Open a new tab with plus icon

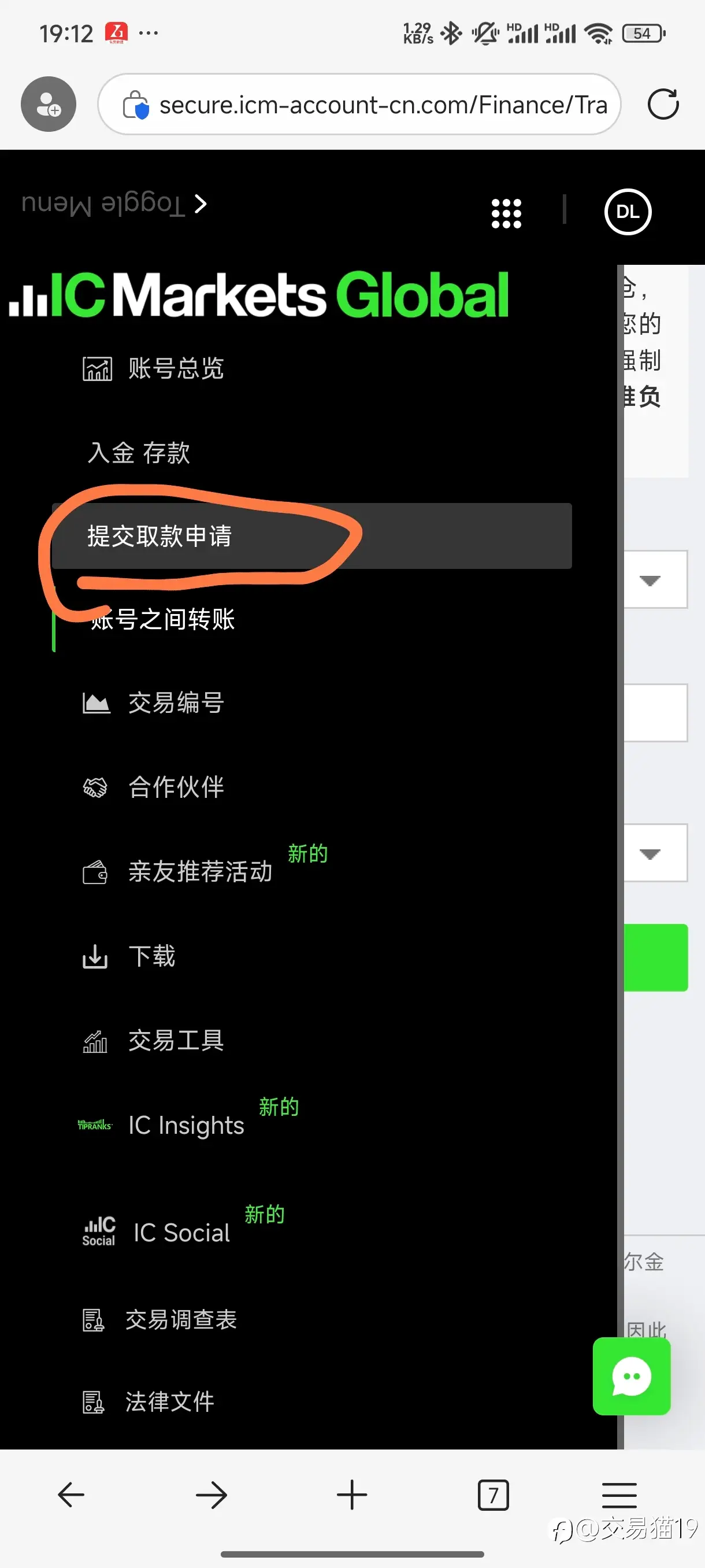[x=352, y=1495]
